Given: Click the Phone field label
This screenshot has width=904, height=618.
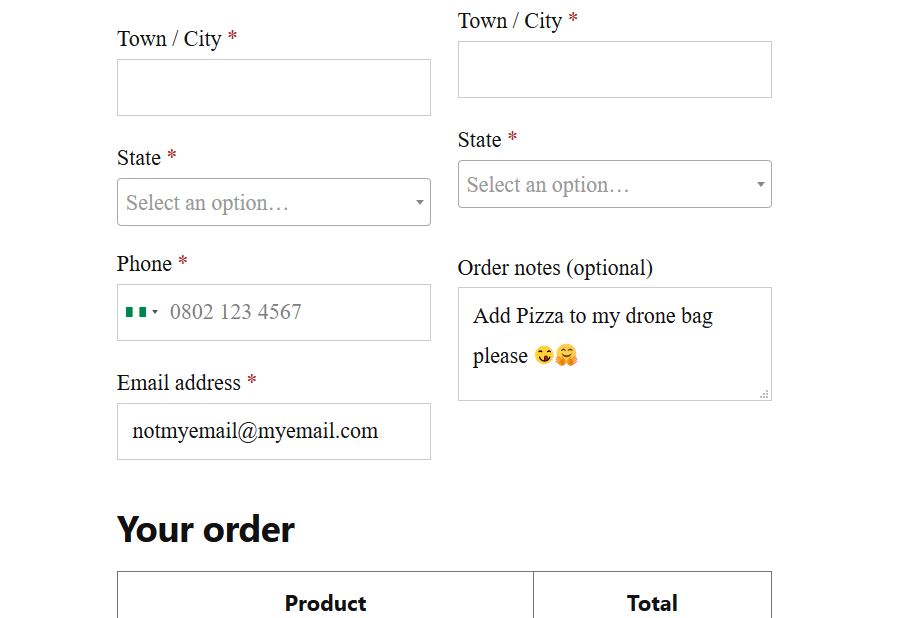Looking at the screenshot, I should 144,264.
